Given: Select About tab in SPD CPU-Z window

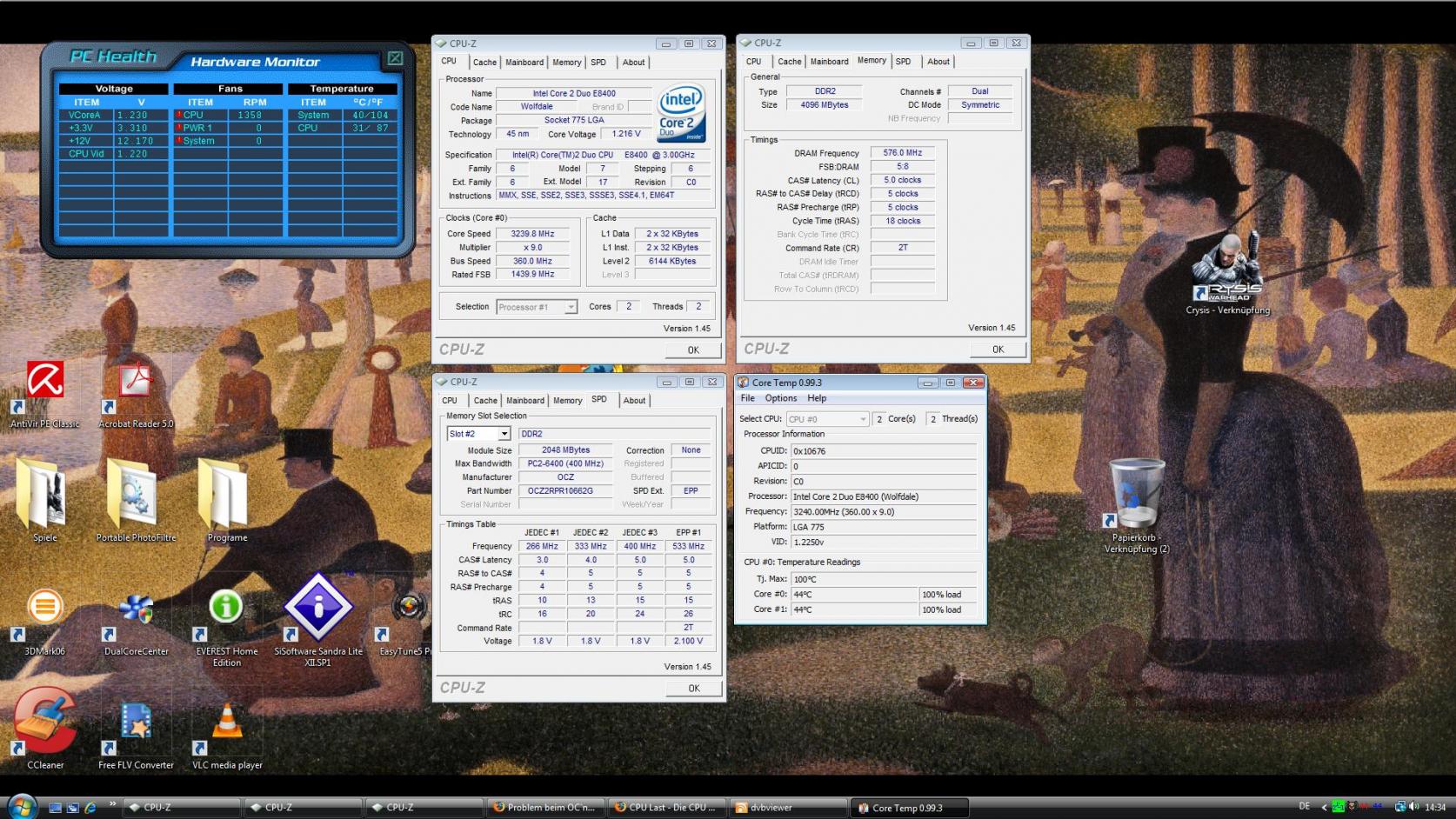Looking at the screenshot, I should click(635, 401).
